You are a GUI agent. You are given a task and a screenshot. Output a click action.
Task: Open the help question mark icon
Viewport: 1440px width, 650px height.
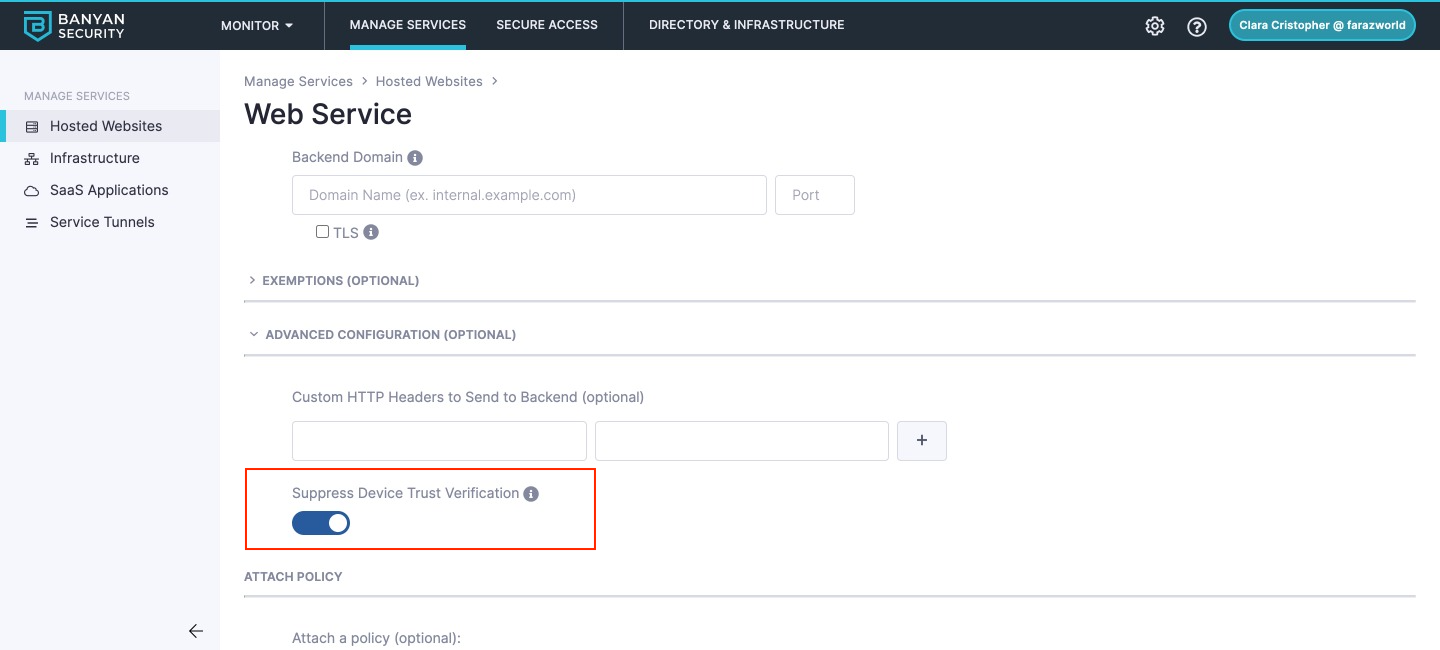[1197, 26]
